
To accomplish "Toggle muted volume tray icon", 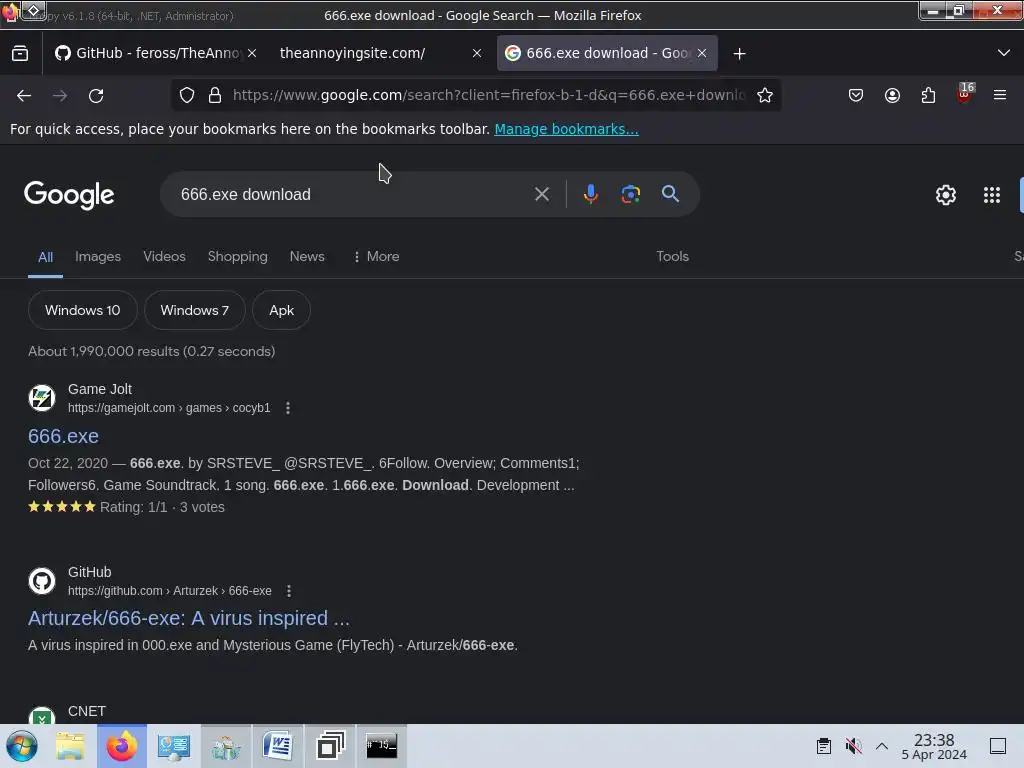I will [x=853, y=746].
